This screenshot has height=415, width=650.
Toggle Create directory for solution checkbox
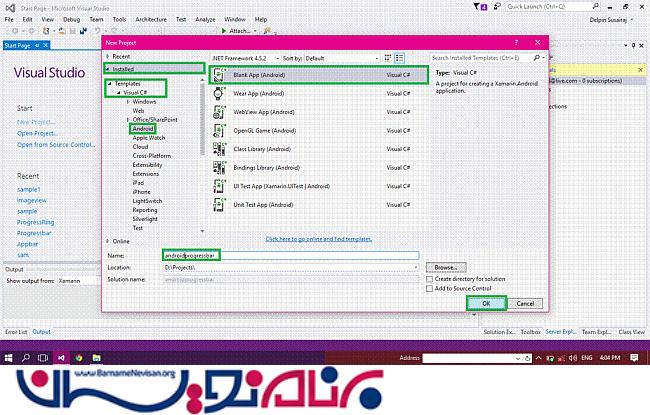[x=429, y=279]
